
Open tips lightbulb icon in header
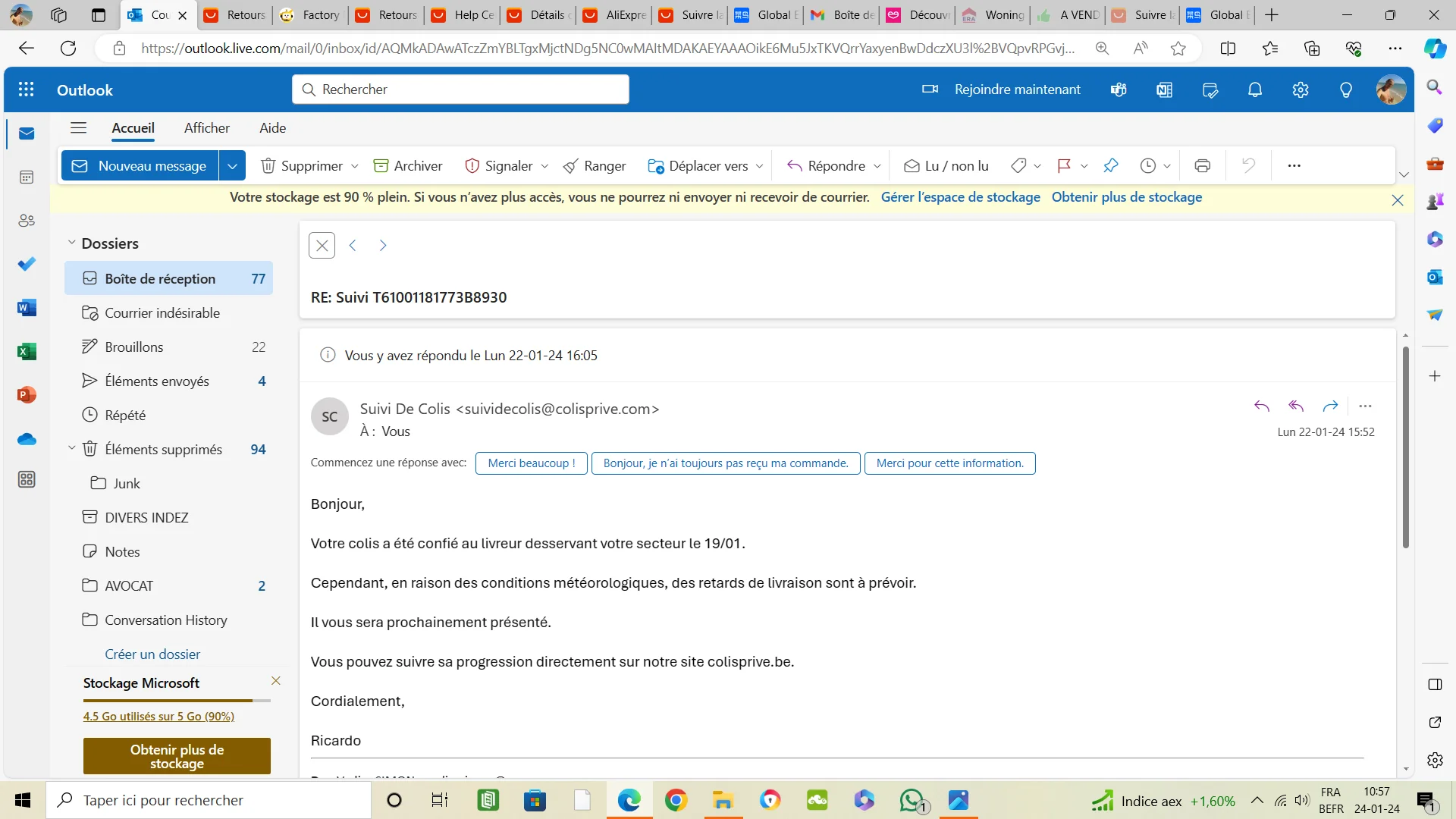(1346, 89)
